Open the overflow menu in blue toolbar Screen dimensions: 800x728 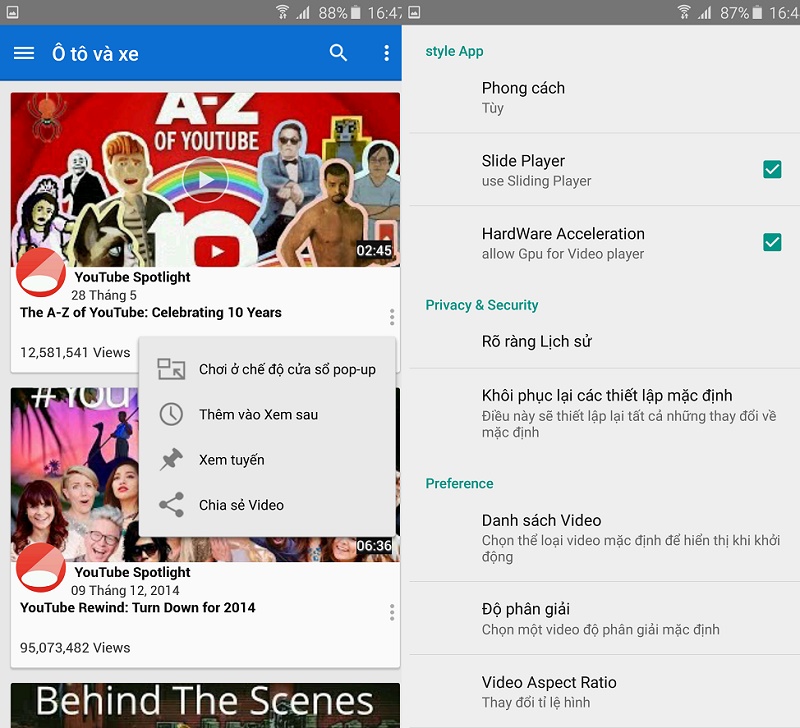pos(387,53)
